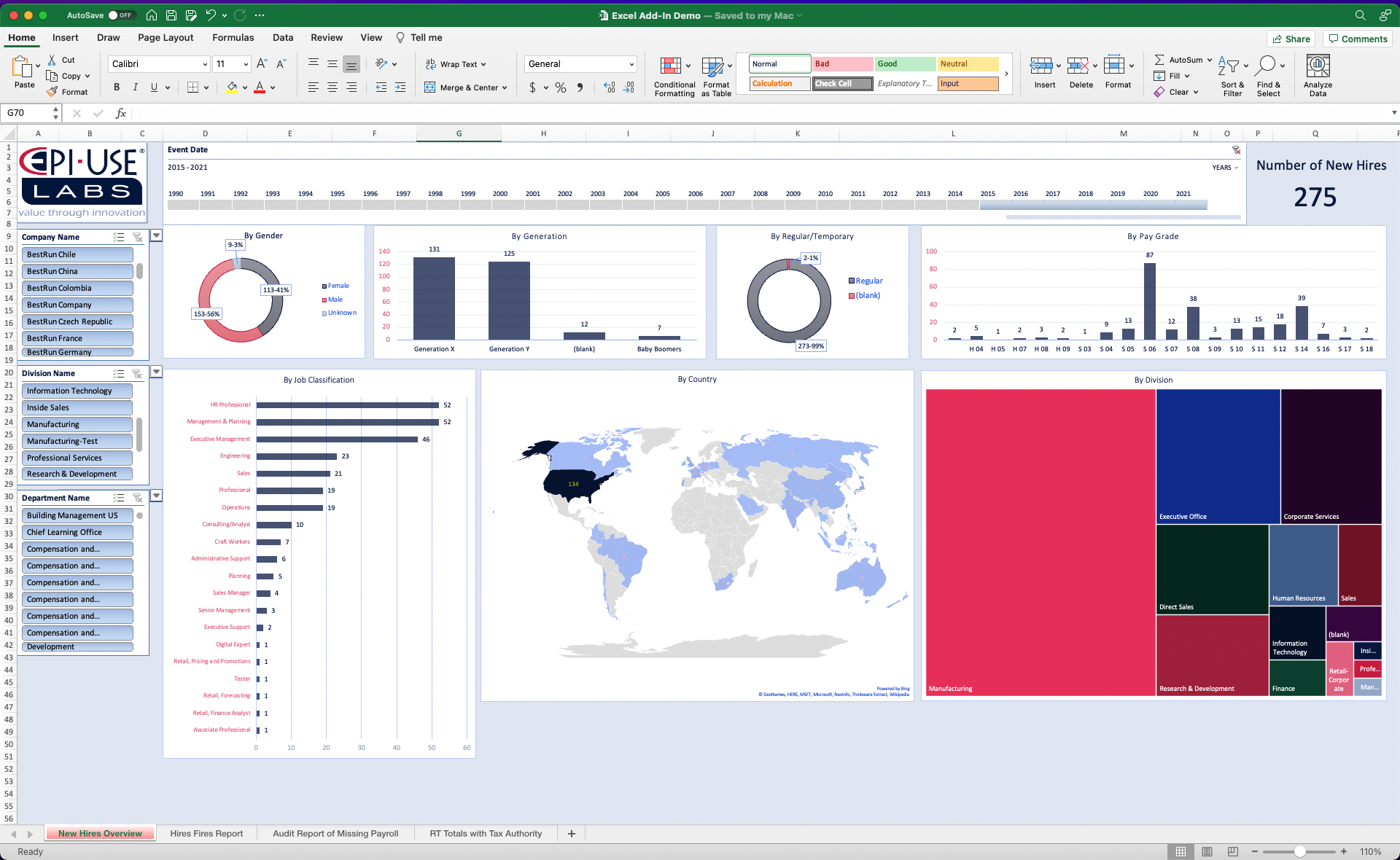
Task: Open the number format General dropdown
Action: 631,64
